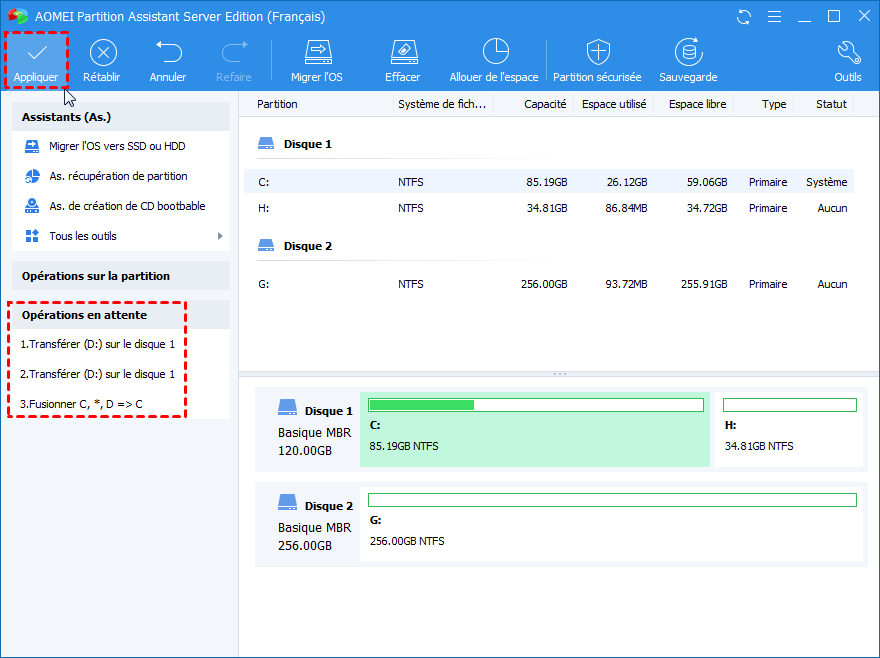Open Migrer l'OS vers SSD ou HDD wizard
The width and height of the screenshot is (880, 658).
point(117,146)
